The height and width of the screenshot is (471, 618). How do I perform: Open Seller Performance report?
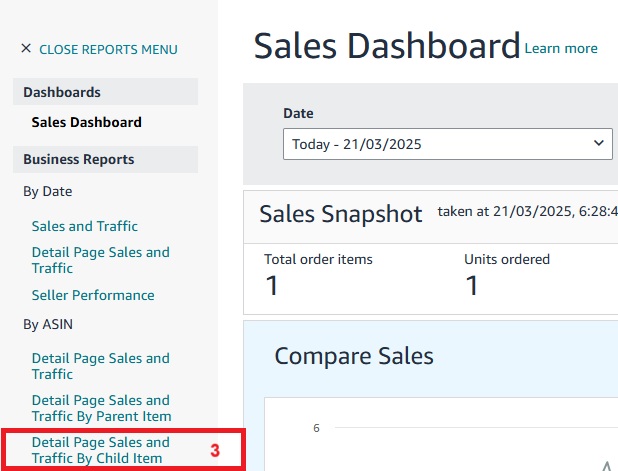93,295
